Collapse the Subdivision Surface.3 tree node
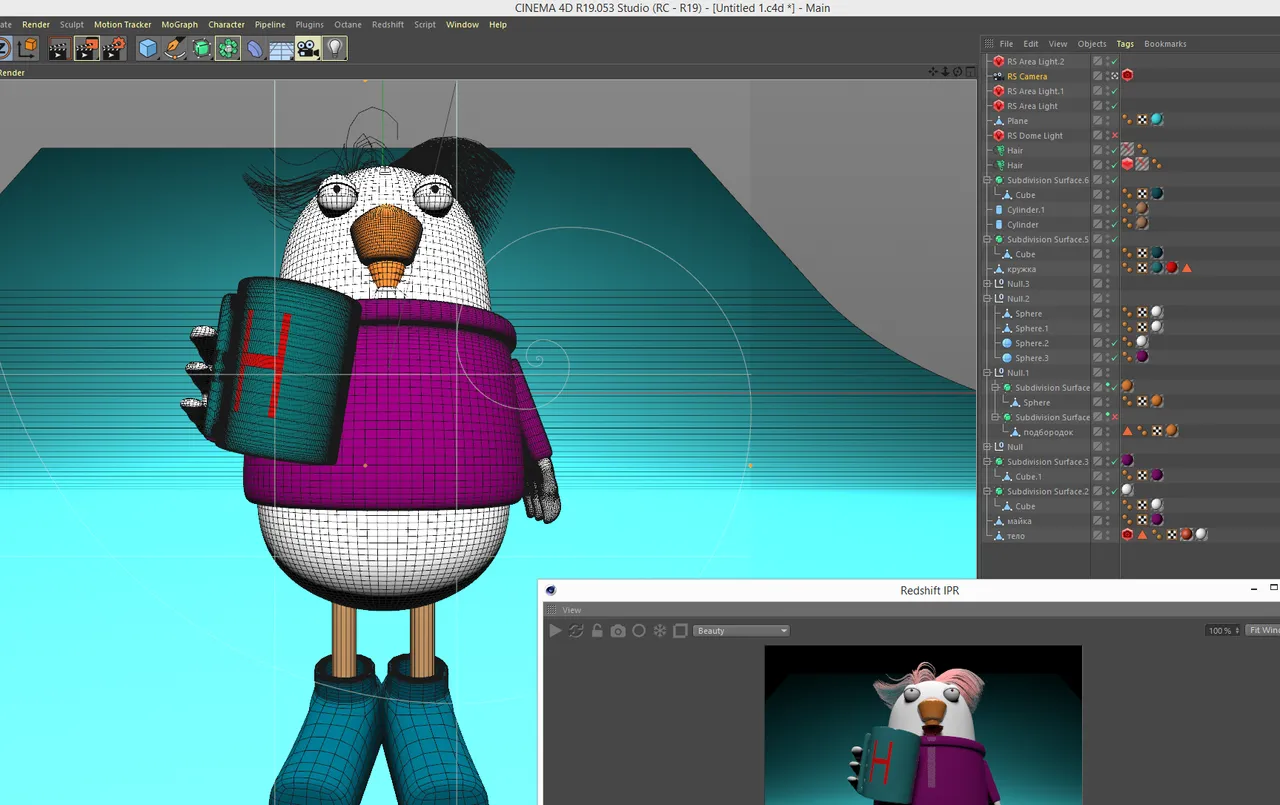The image size is (1280, 805). 987,461
